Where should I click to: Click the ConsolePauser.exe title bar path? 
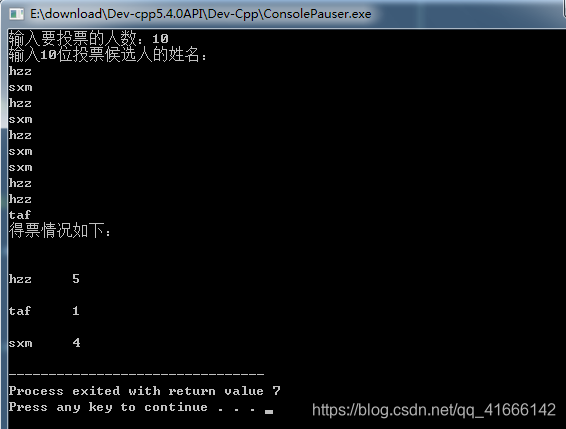200,14
